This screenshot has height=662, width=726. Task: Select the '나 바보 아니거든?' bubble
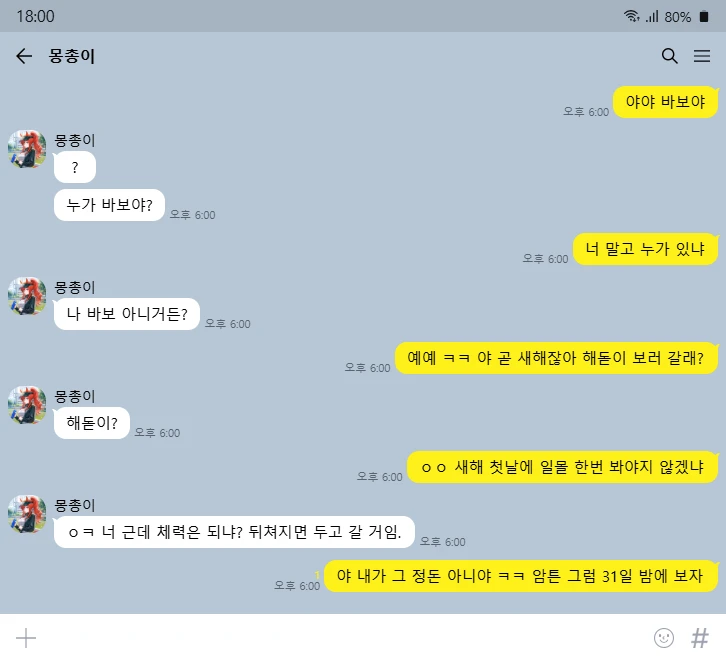tap(127, 314)
